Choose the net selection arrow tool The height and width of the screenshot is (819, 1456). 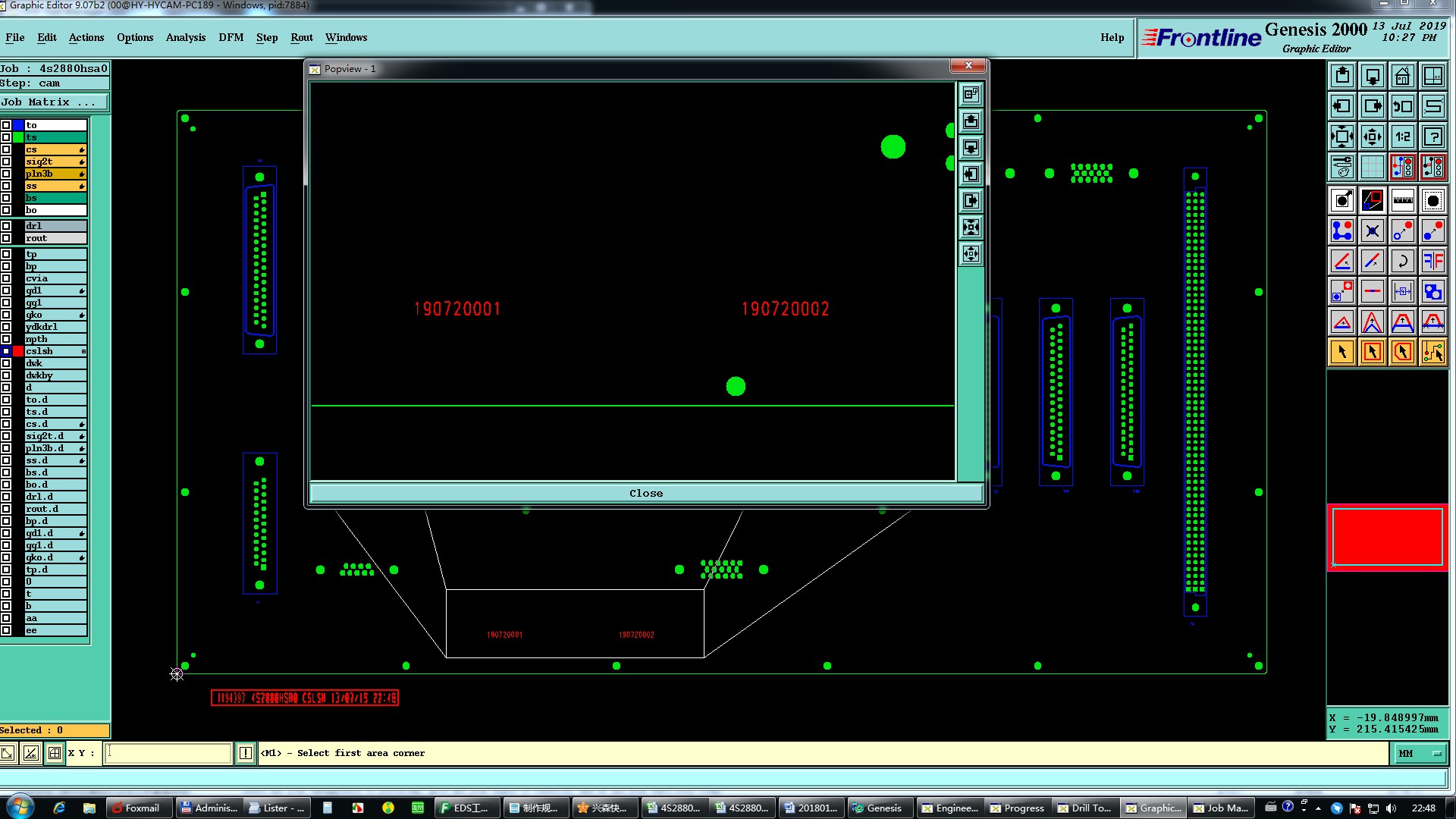coord(1432,352)
